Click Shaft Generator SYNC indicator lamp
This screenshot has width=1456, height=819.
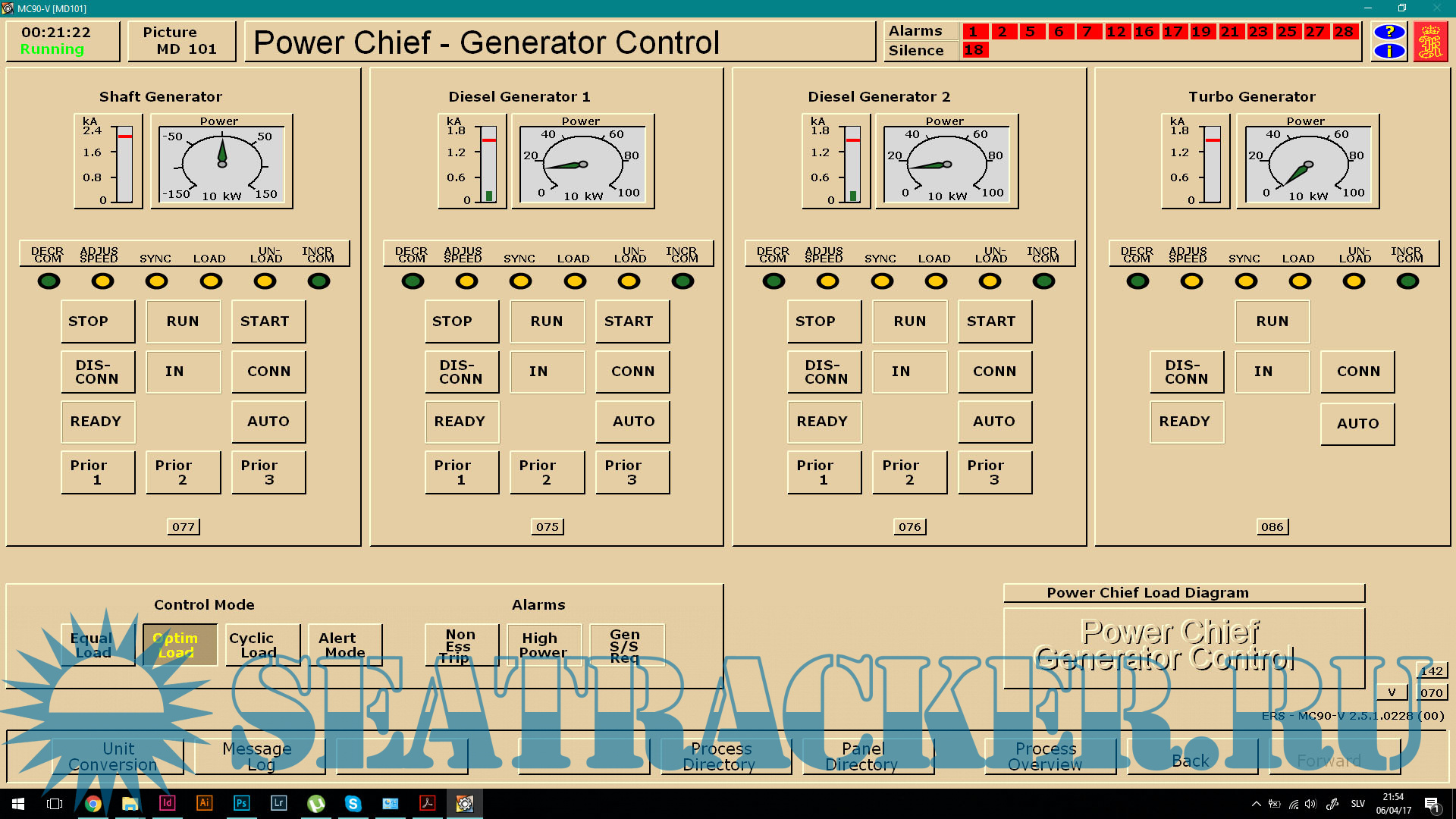156,281
